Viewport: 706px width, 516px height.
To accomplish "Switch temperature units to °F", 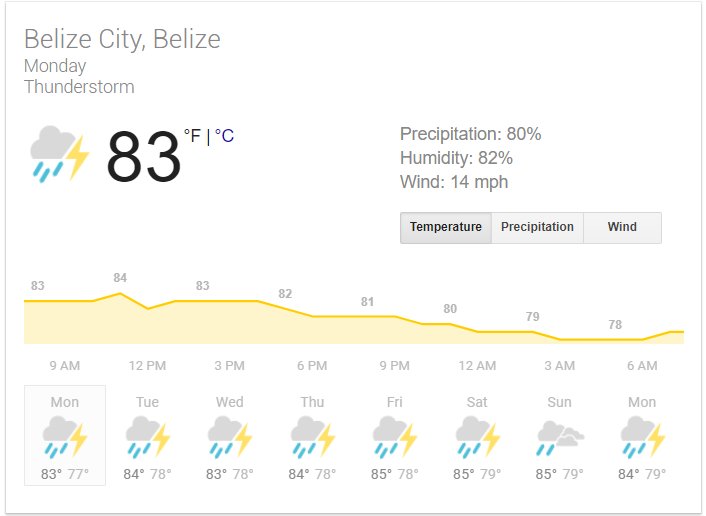I will [x=192, y=135].
